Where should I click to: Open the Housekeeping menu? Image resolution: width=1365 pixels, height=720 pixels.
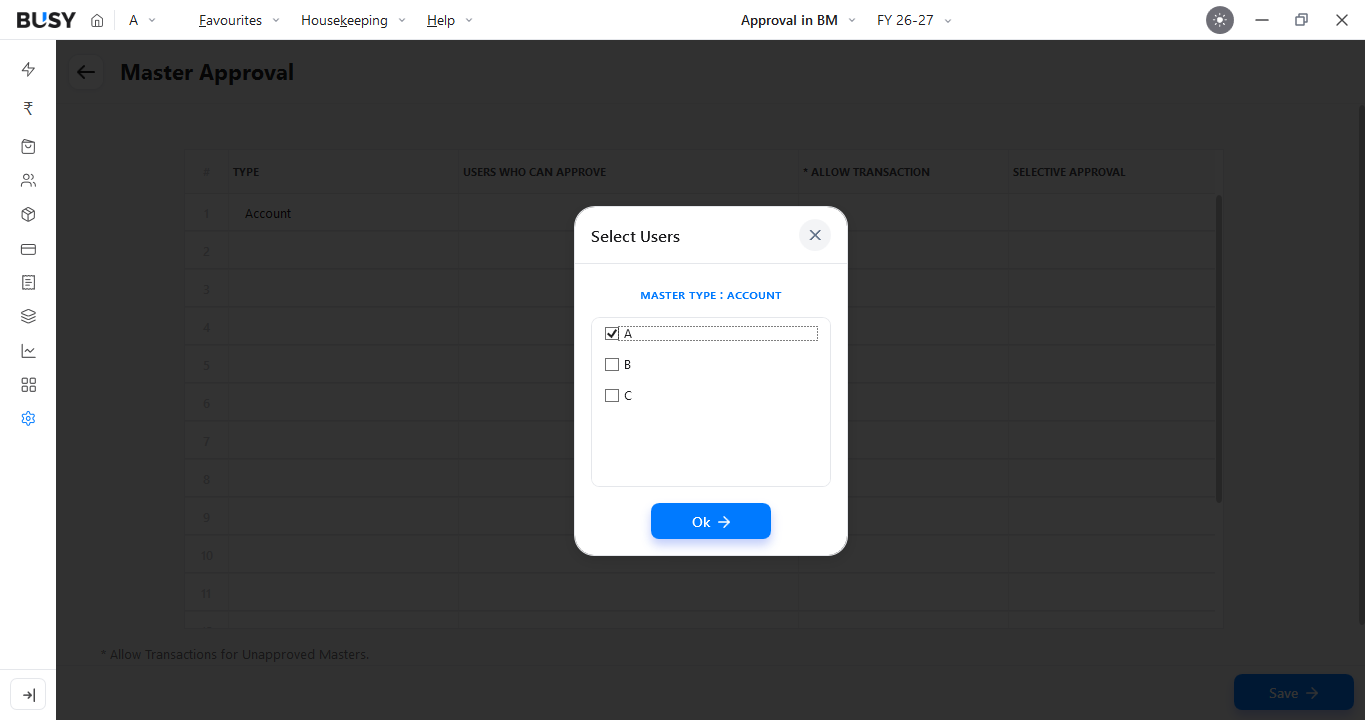point(353,20)
